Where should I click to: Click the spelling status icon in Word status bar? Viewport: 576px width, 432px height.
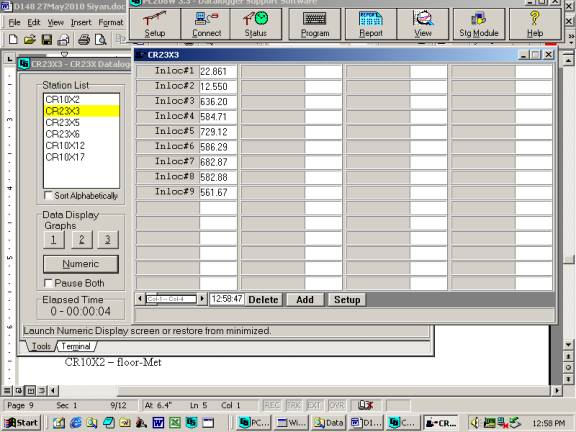[366, 405]
